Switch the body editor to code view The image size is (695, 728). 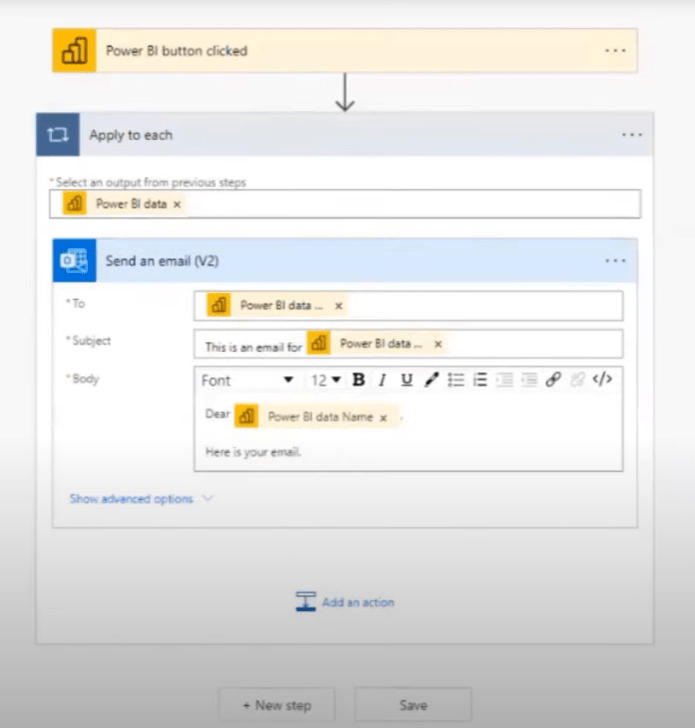[602, 379]
